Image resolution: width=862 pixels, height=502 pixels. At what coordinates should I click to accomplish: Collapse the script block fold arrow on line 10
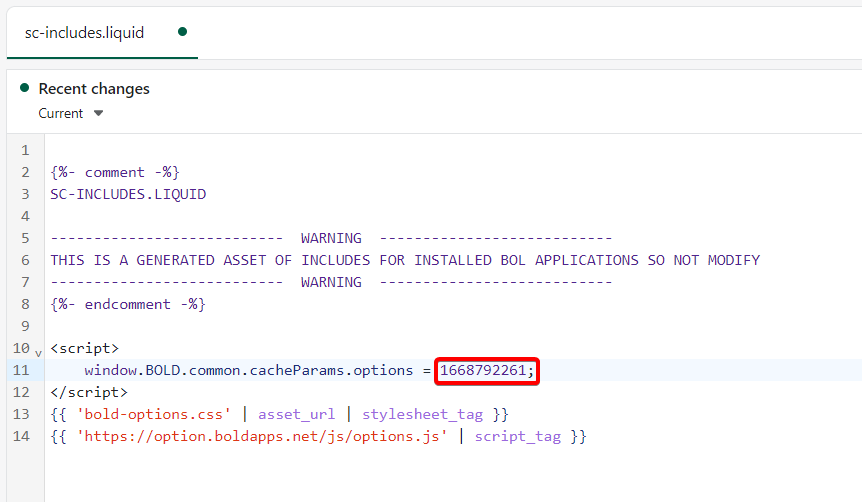[x=38, y=353]
